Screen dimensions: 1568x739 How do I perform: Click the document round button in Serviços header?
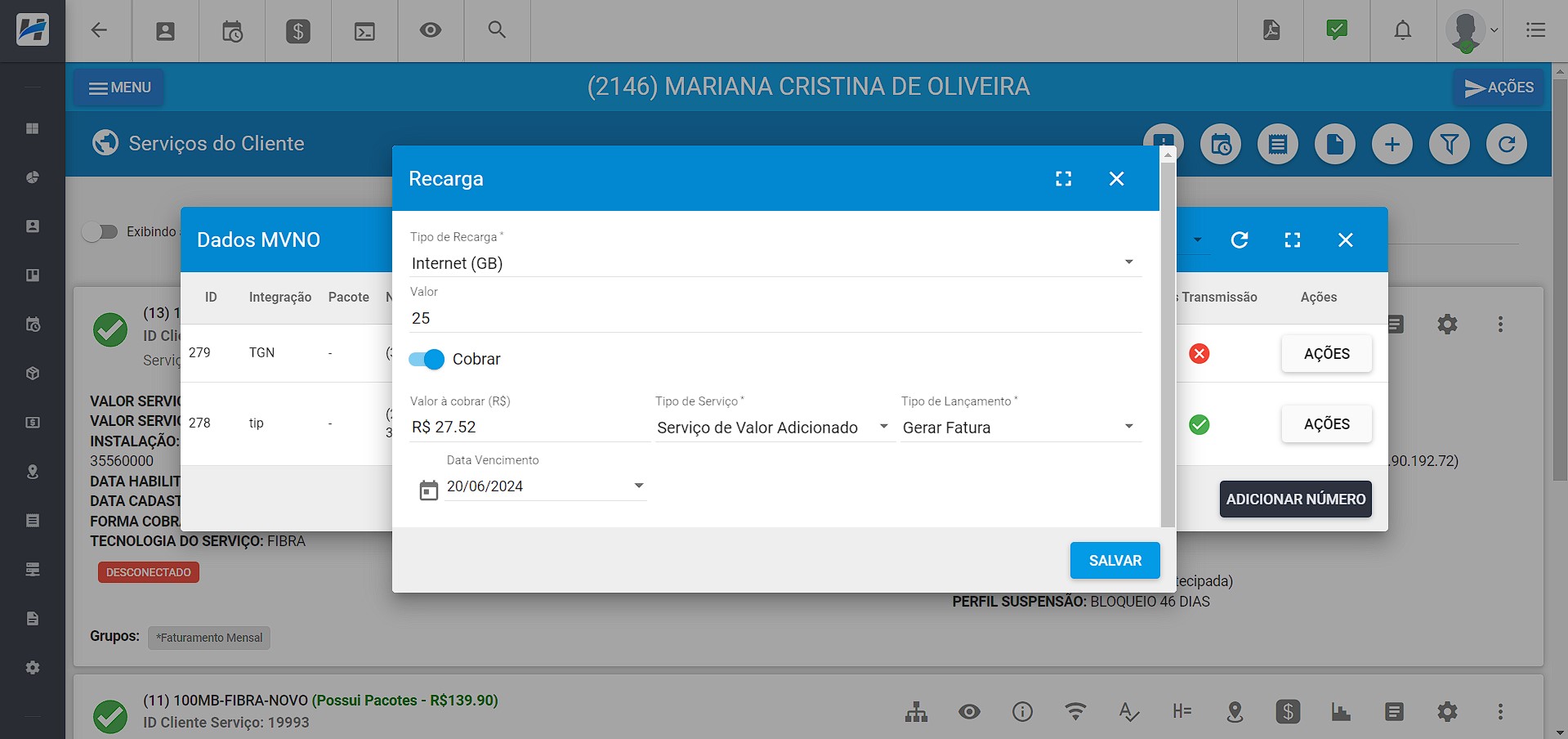(1335, 145)
